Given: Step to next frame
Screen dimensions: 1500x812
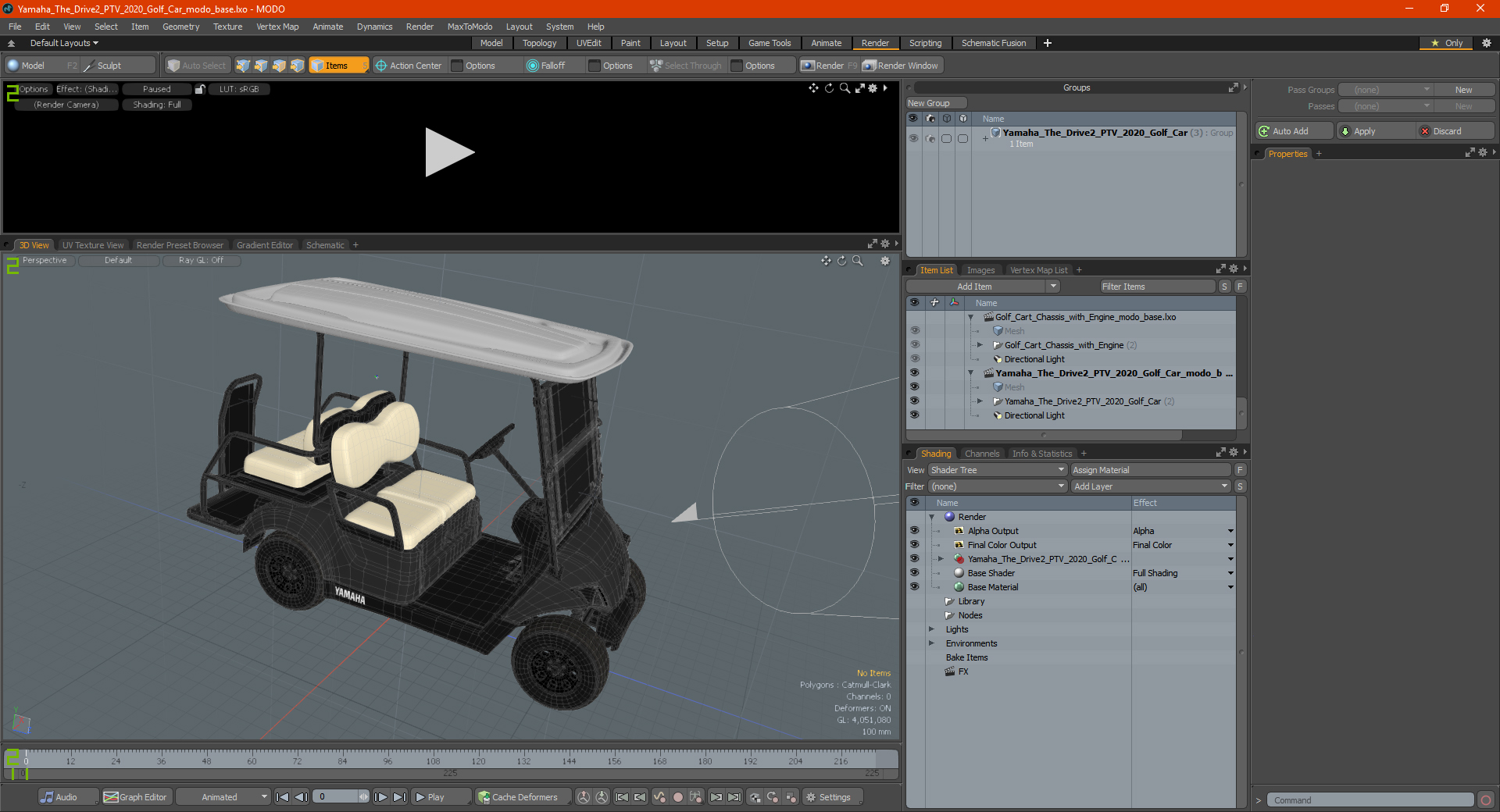Looking at the screenshot, I should coord(380,797).
